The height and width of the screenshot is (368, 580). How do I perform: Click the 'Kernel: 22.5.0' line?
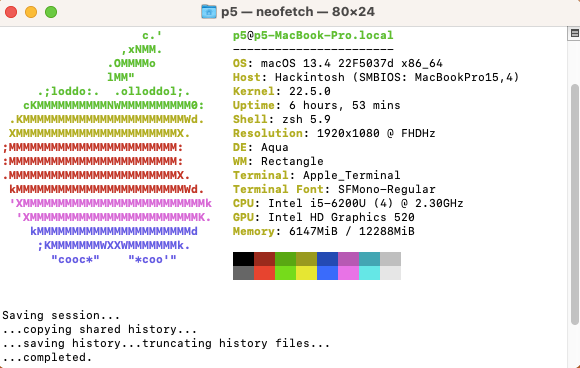282,91
